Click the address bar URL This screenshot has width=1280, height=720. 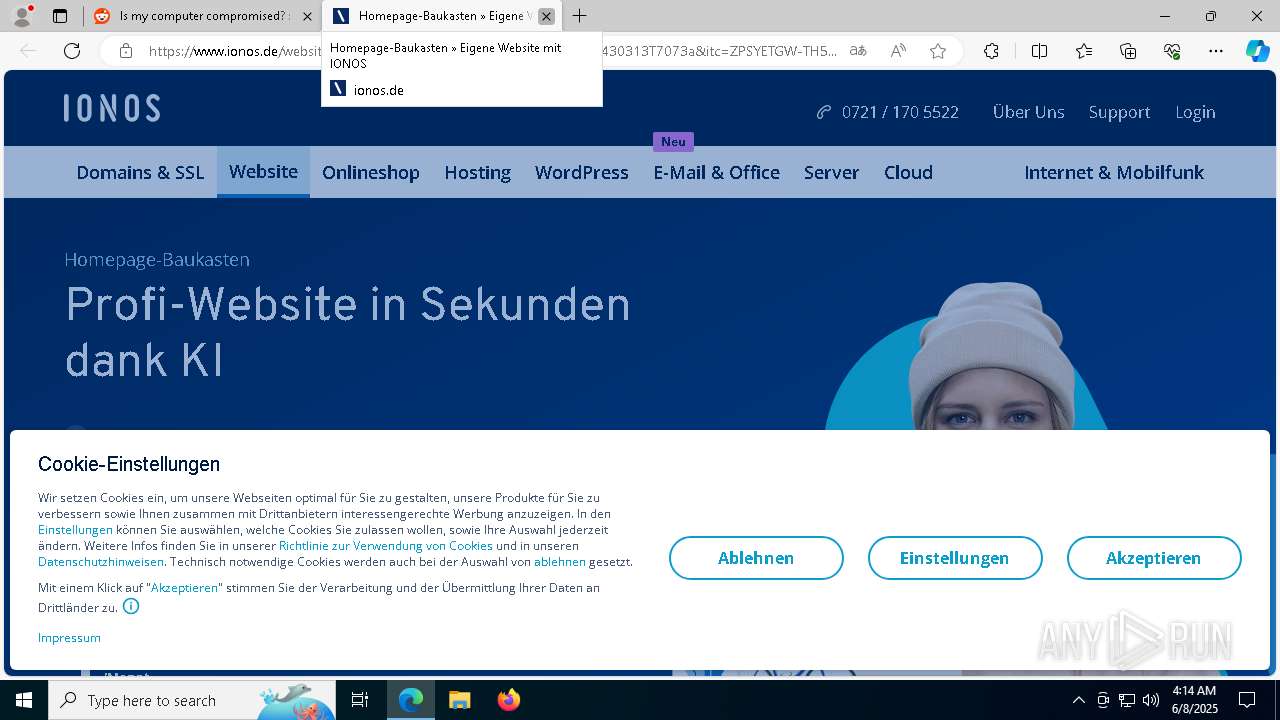(490, 51)
